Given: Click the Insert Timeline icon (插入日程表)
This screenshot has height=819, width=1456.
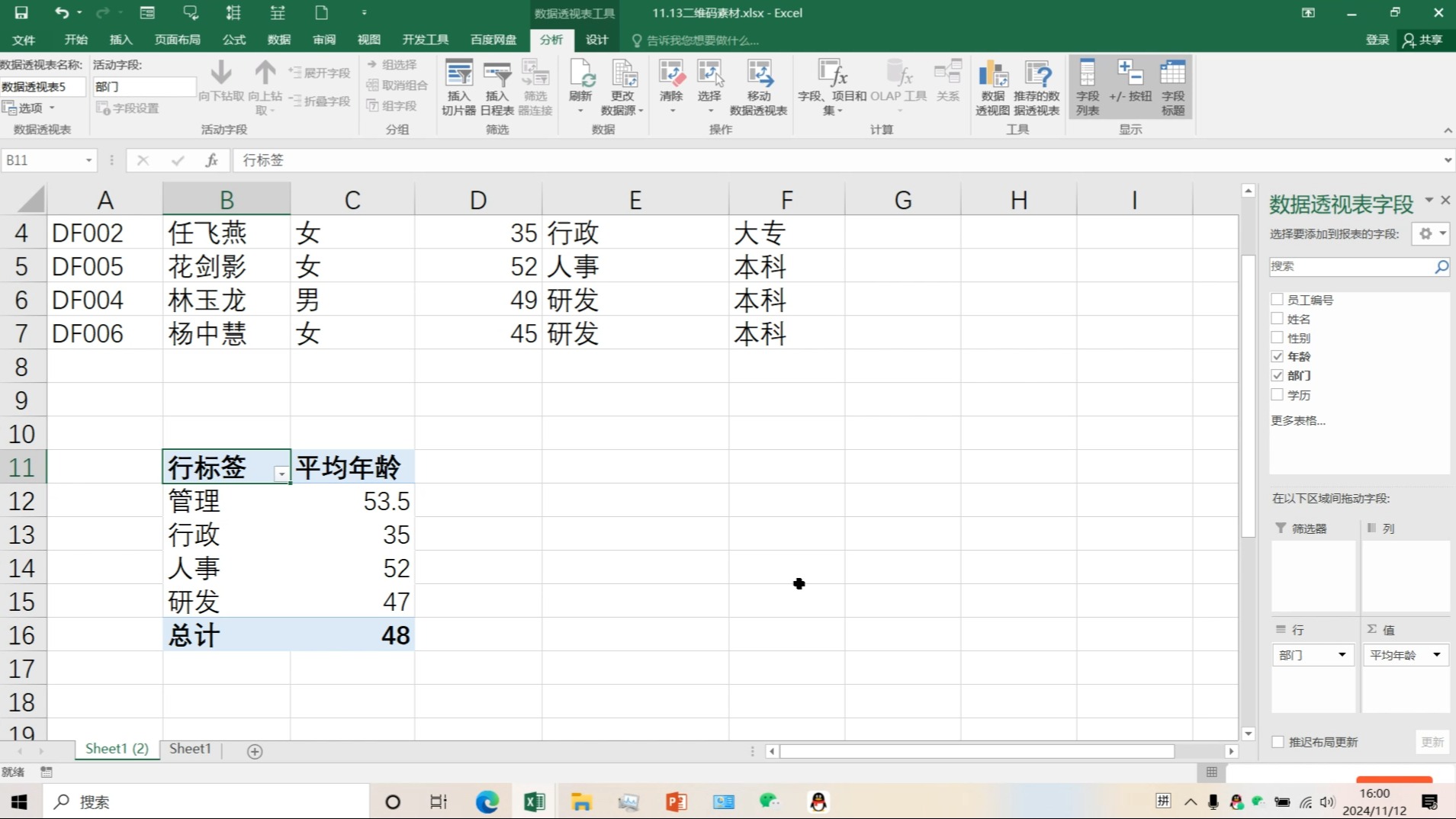Looking at the screenshot, I should coord(497,87).
